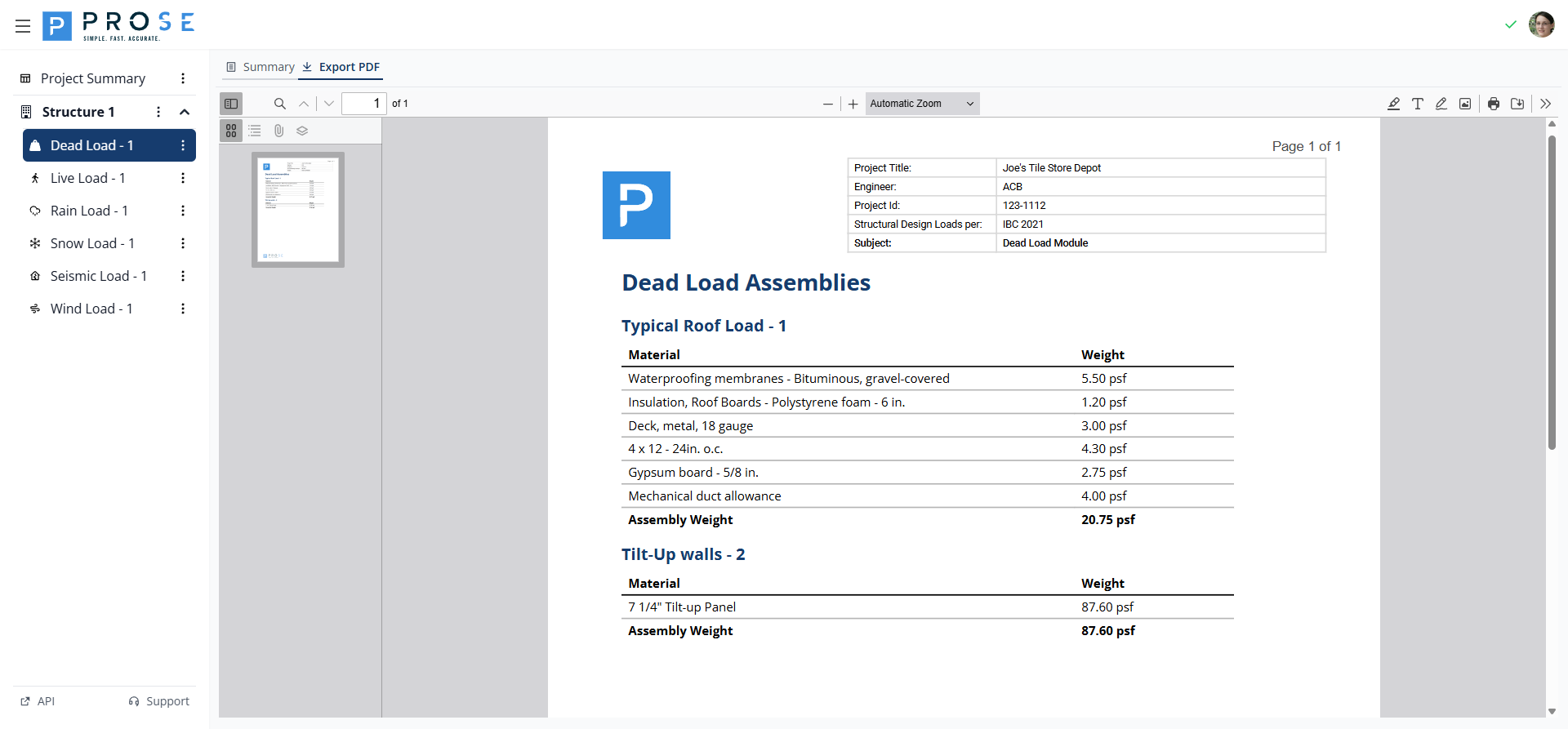Open Project Summary

click(x=93, y=78)
